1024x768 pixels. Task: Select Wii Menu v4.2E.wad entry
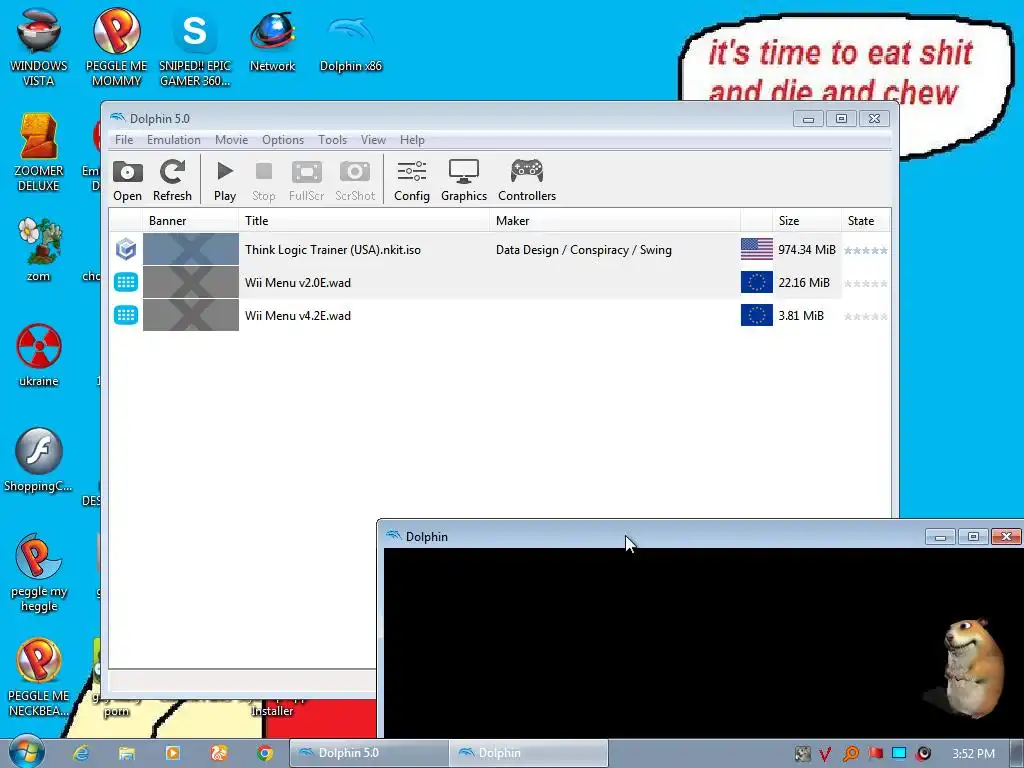pyautogui.click(x=298, y=315)
